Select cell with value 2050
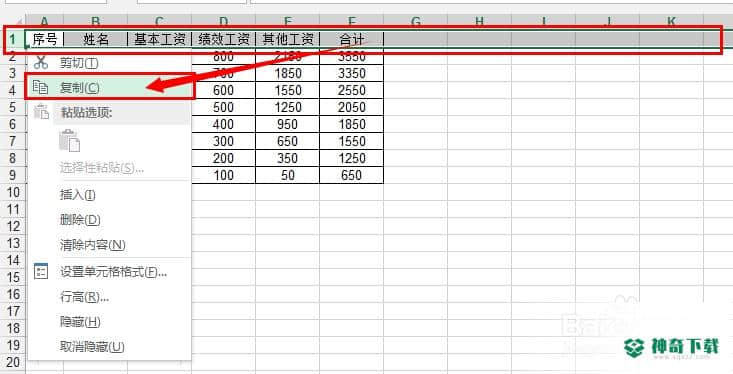 pyautogui.click(x=352, y=107)
